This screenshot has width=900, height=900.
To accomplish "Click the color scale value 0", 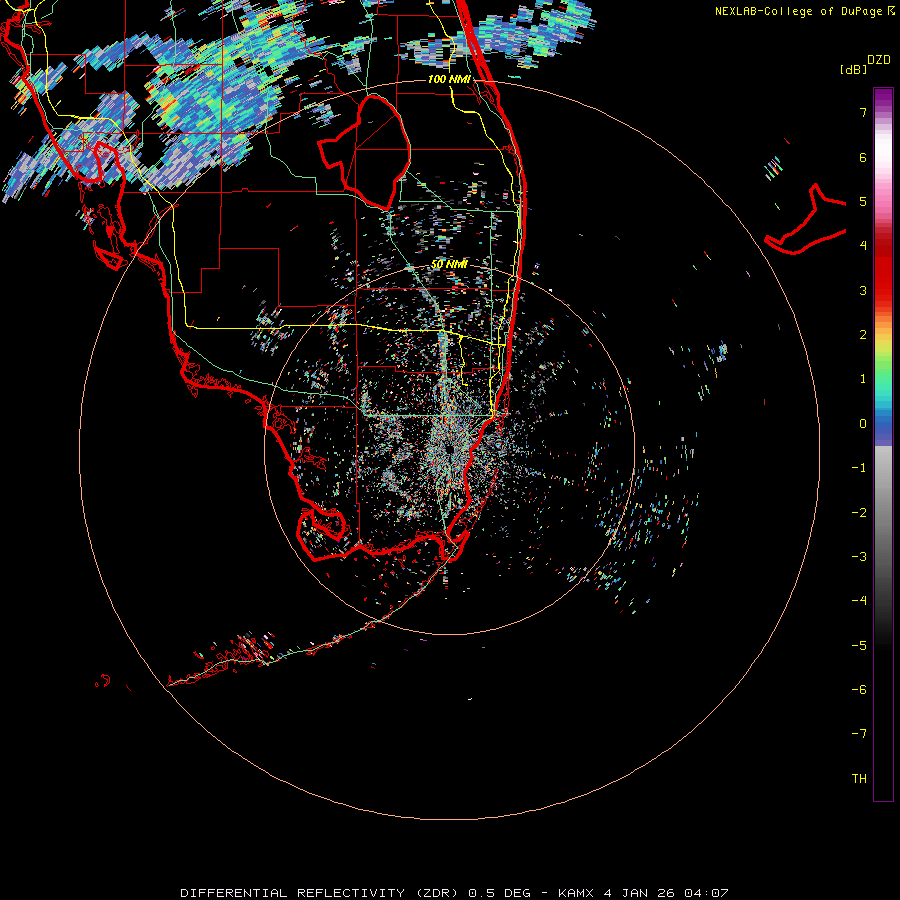I will 863,424.
